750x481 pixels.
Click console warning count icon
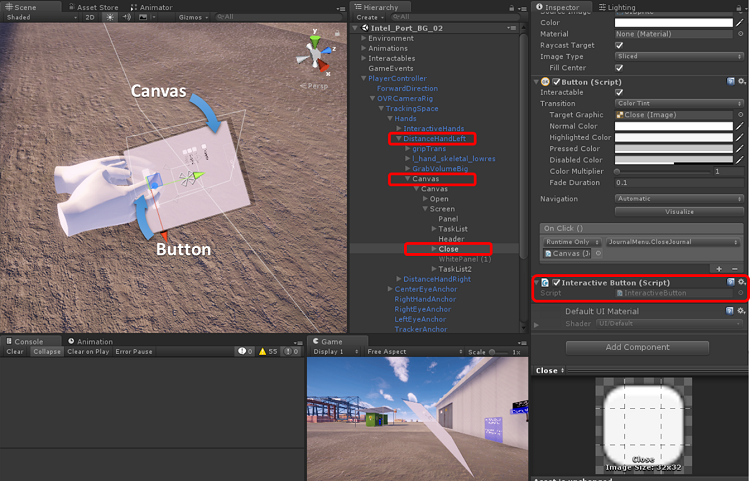point(268,351)
